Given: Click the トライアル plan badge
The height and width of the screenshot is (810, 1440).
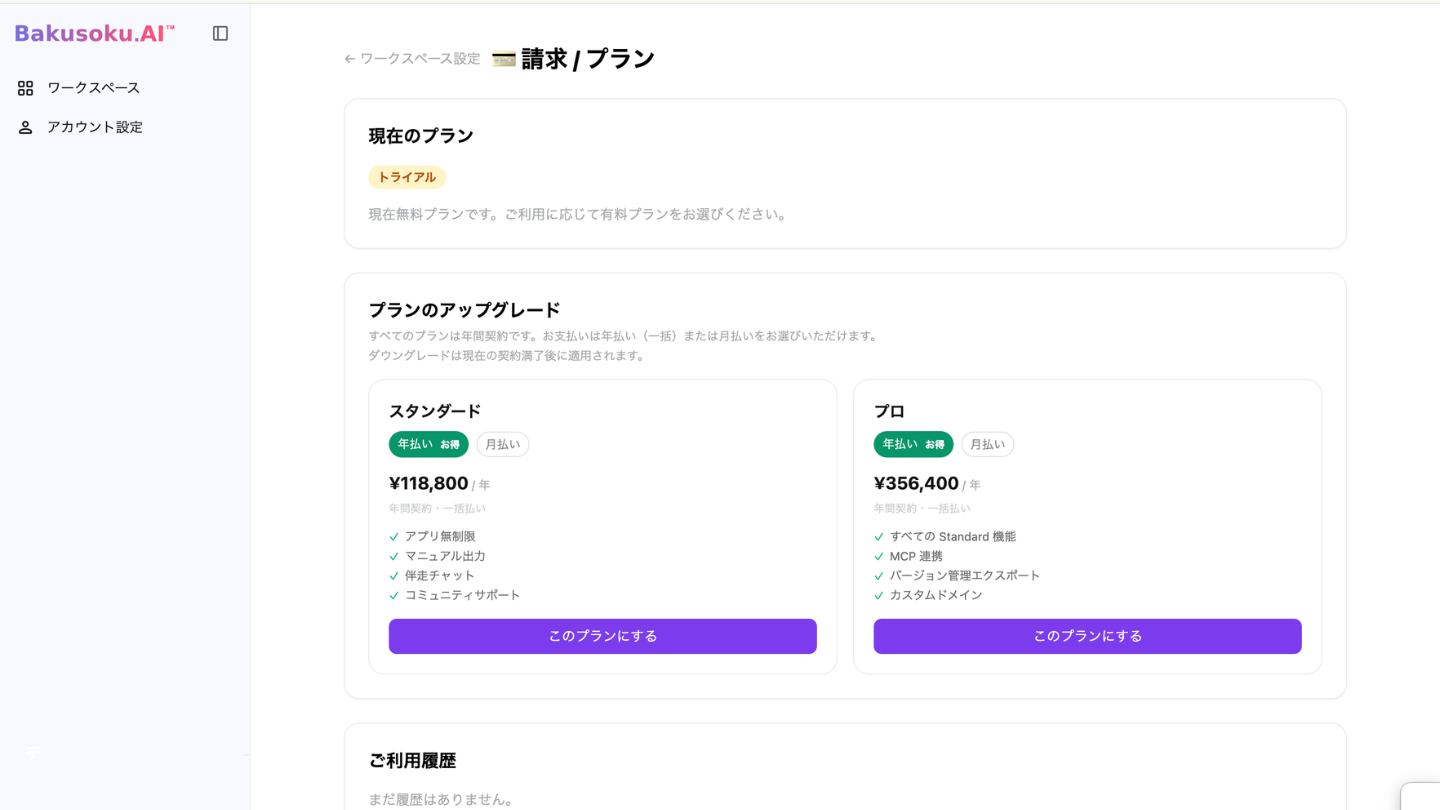Looking at the screenshot, I should (407, 177).
